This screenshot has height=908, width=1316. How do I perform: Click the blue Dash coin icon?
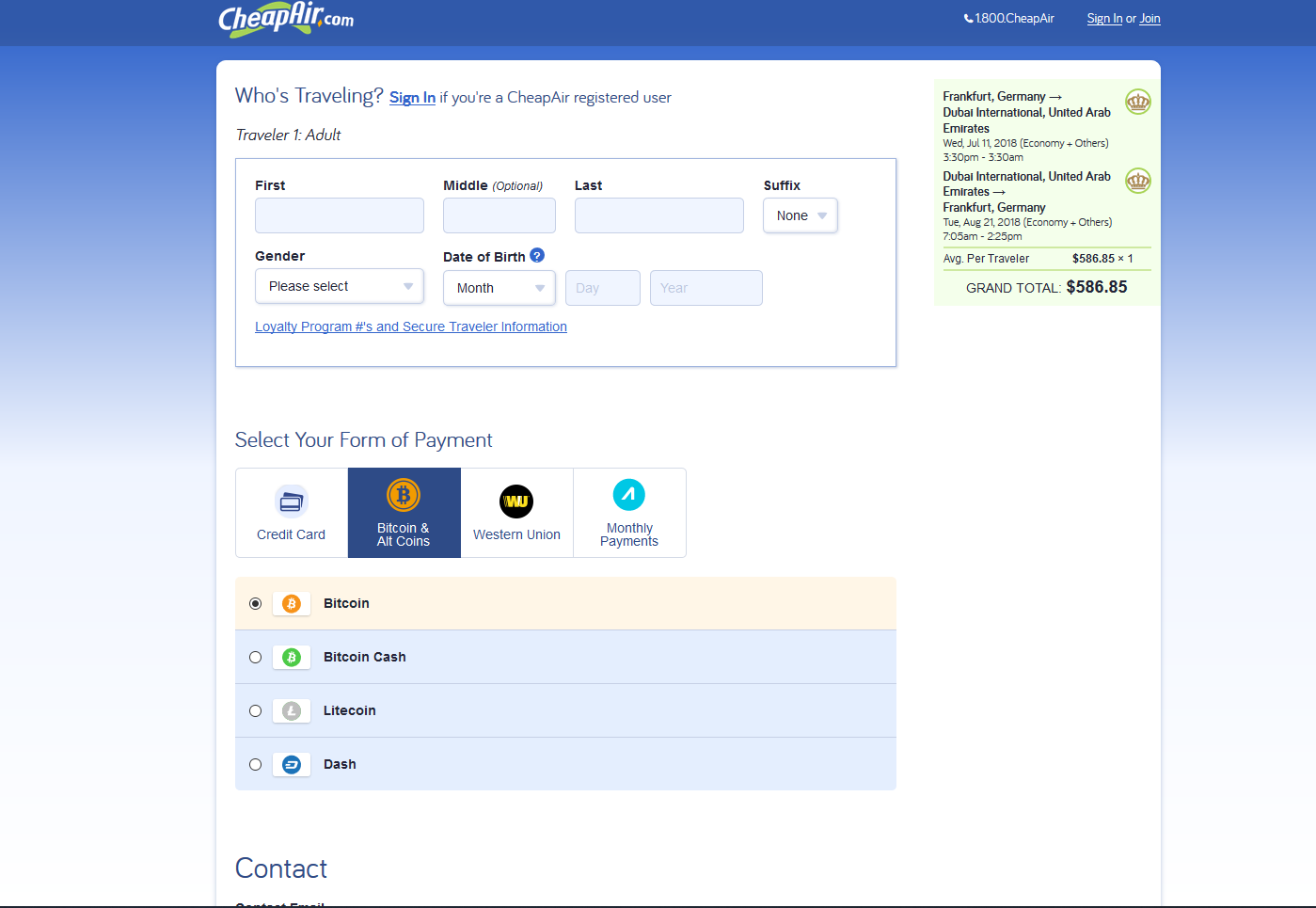pyautogui.click(x=292, y=764)
